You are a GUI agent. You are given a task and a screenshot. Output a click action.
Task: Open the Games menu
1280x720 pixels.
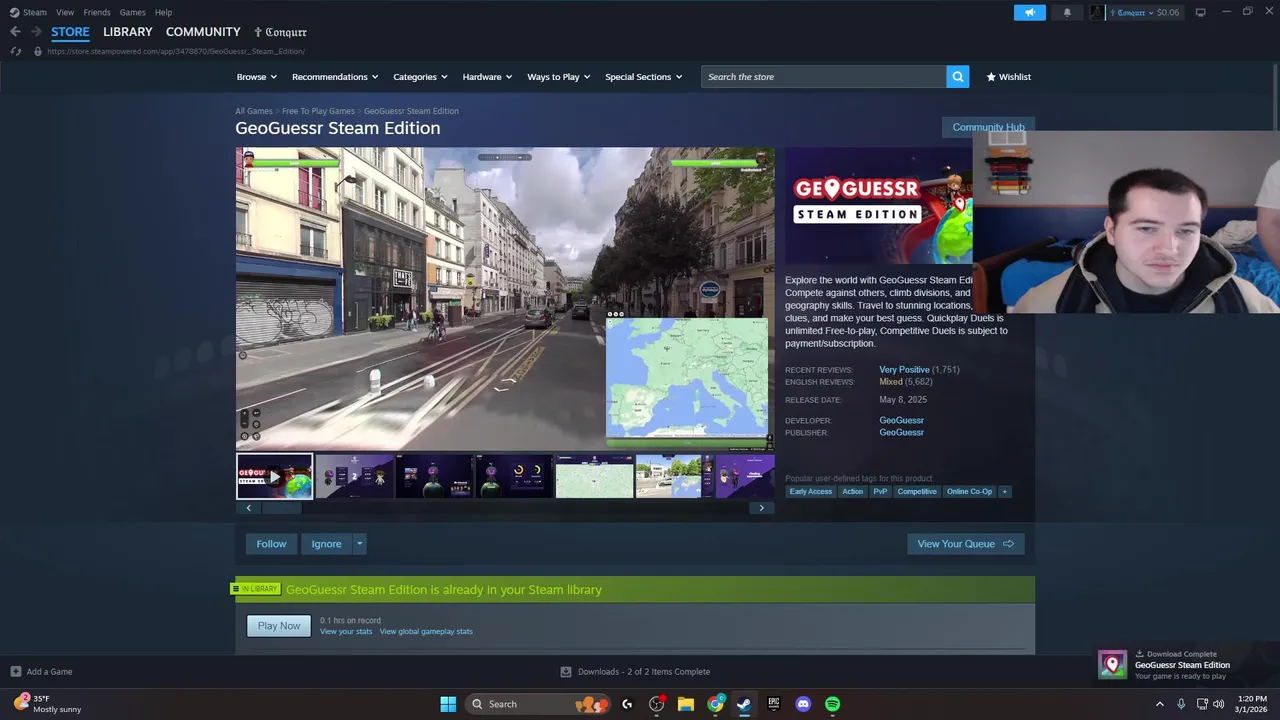tap(132, 12)
